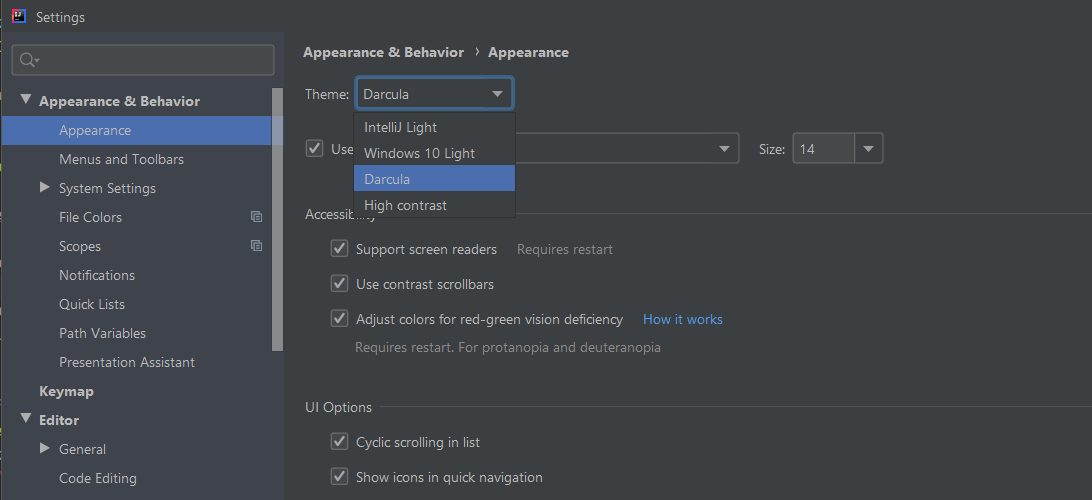Click inside the settings search field
The height and width of the screenshot is (500, 1092).
143,60
